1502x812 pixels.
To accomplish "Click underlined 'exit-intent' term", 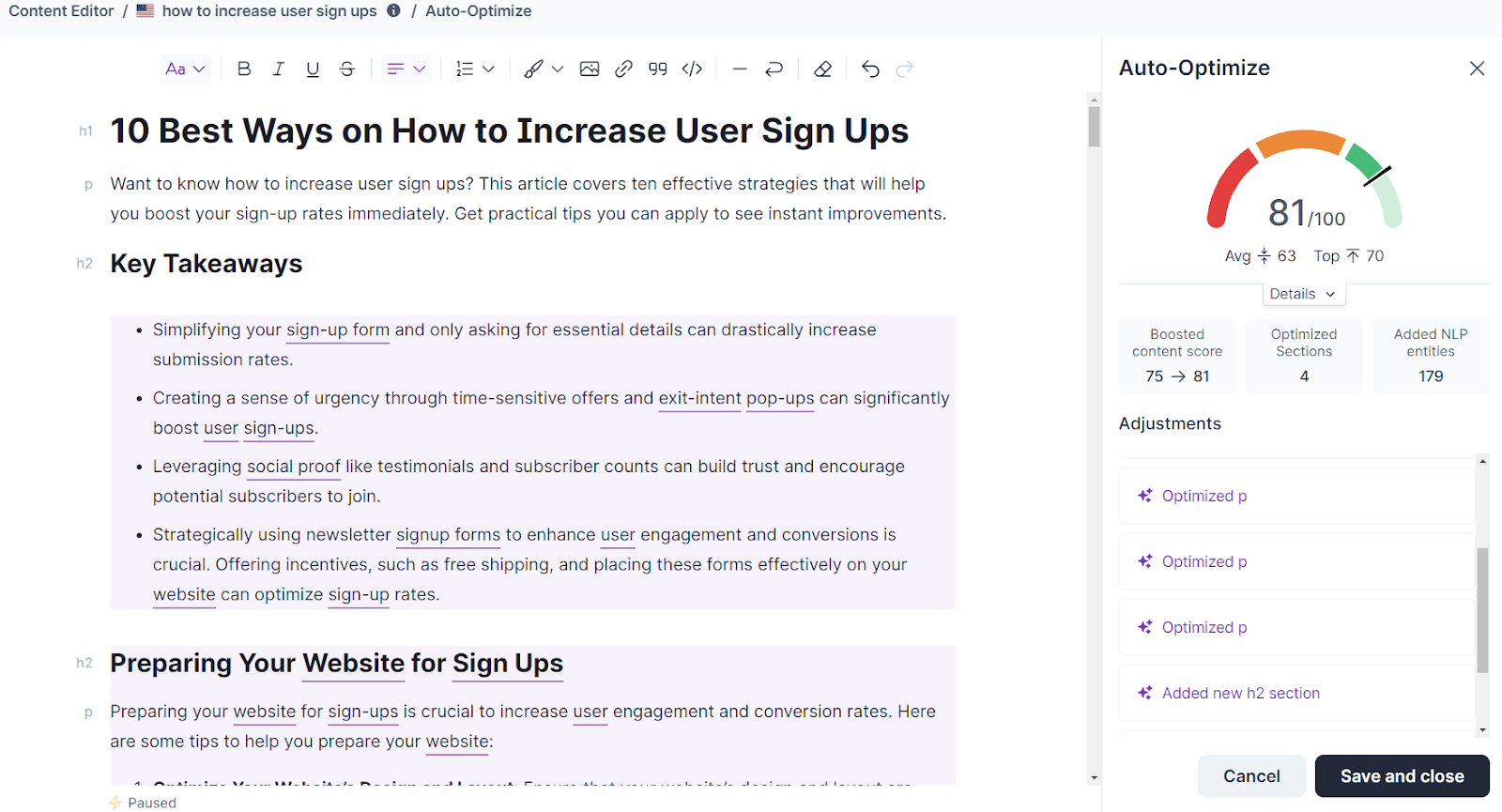I will (699, 398).
